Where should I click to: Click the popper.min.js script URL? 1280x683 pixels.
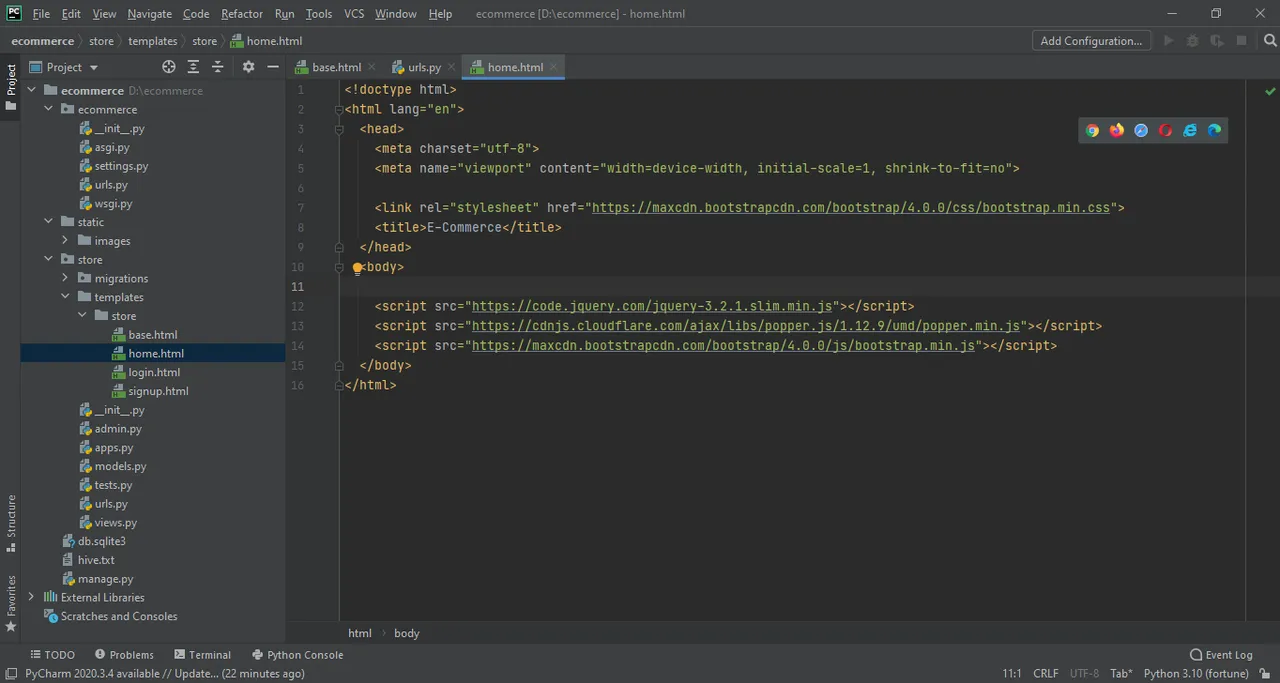[746, 326]
